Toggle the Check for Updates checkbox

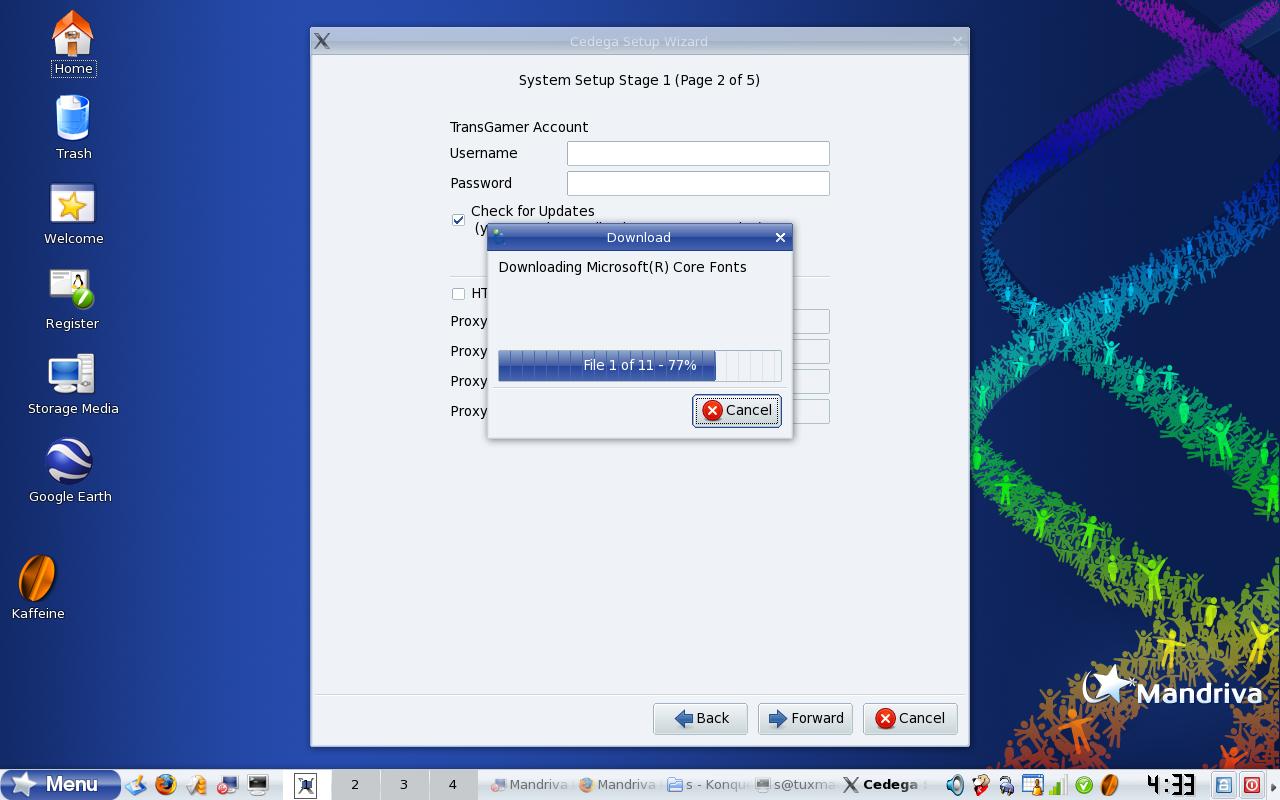click(x=458, y=219)
